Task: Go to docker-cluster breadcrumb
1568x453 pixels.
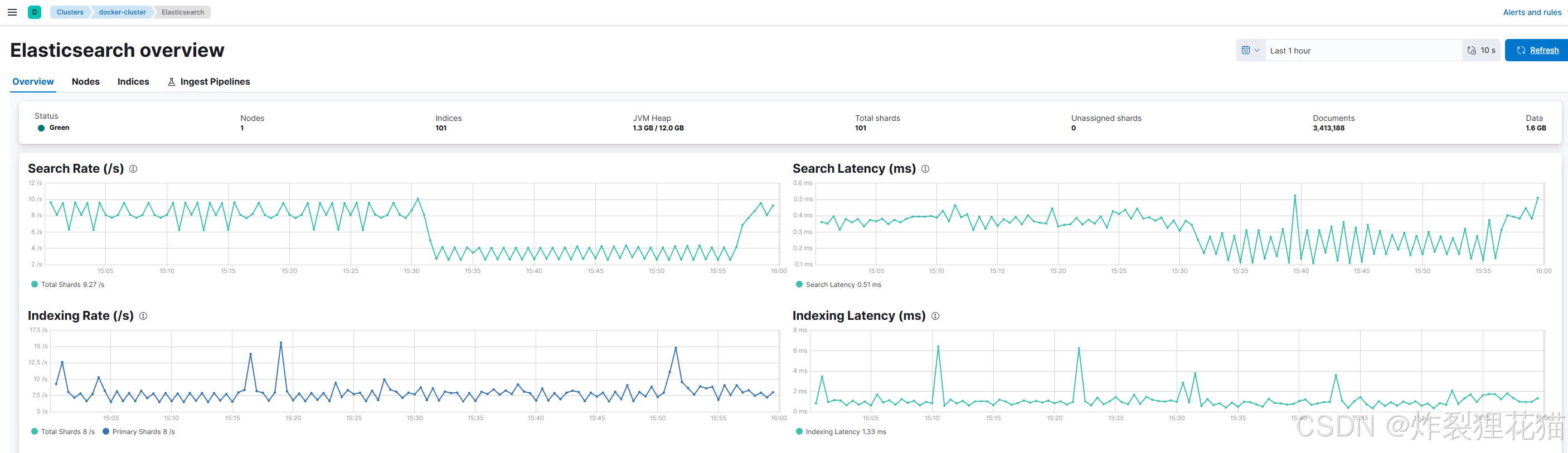Action: coord(122,12)
